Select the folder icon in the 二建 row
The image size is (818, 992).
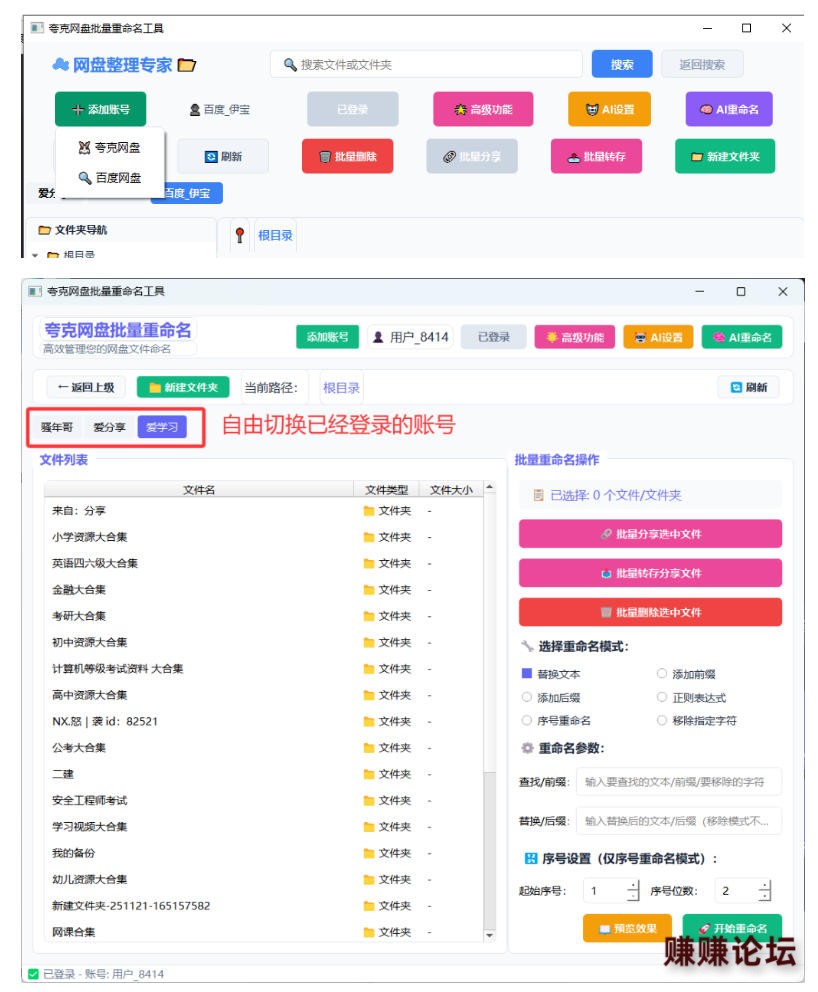click(369, 774)
